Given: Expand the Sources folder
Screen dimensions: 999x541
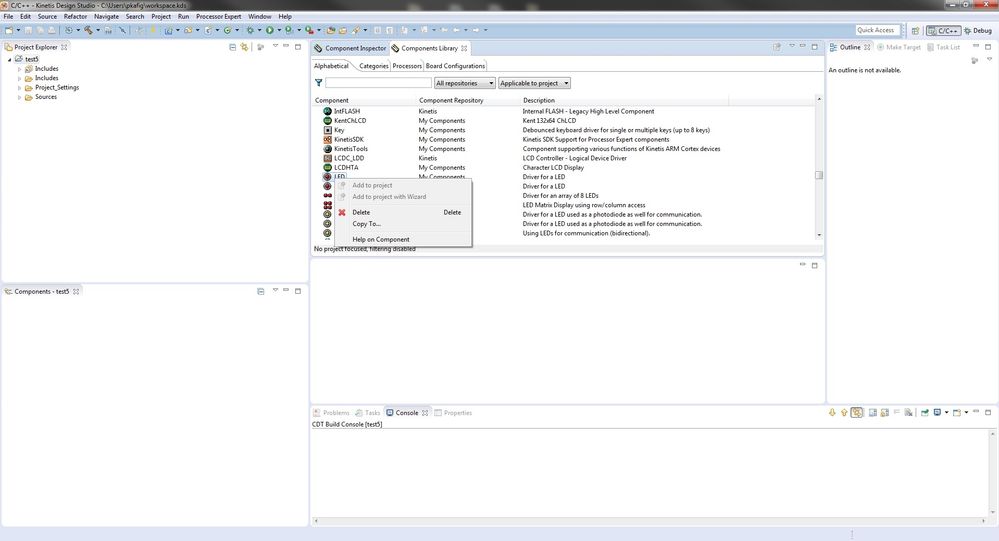Looking at the screenshot, I should point(20,97).
